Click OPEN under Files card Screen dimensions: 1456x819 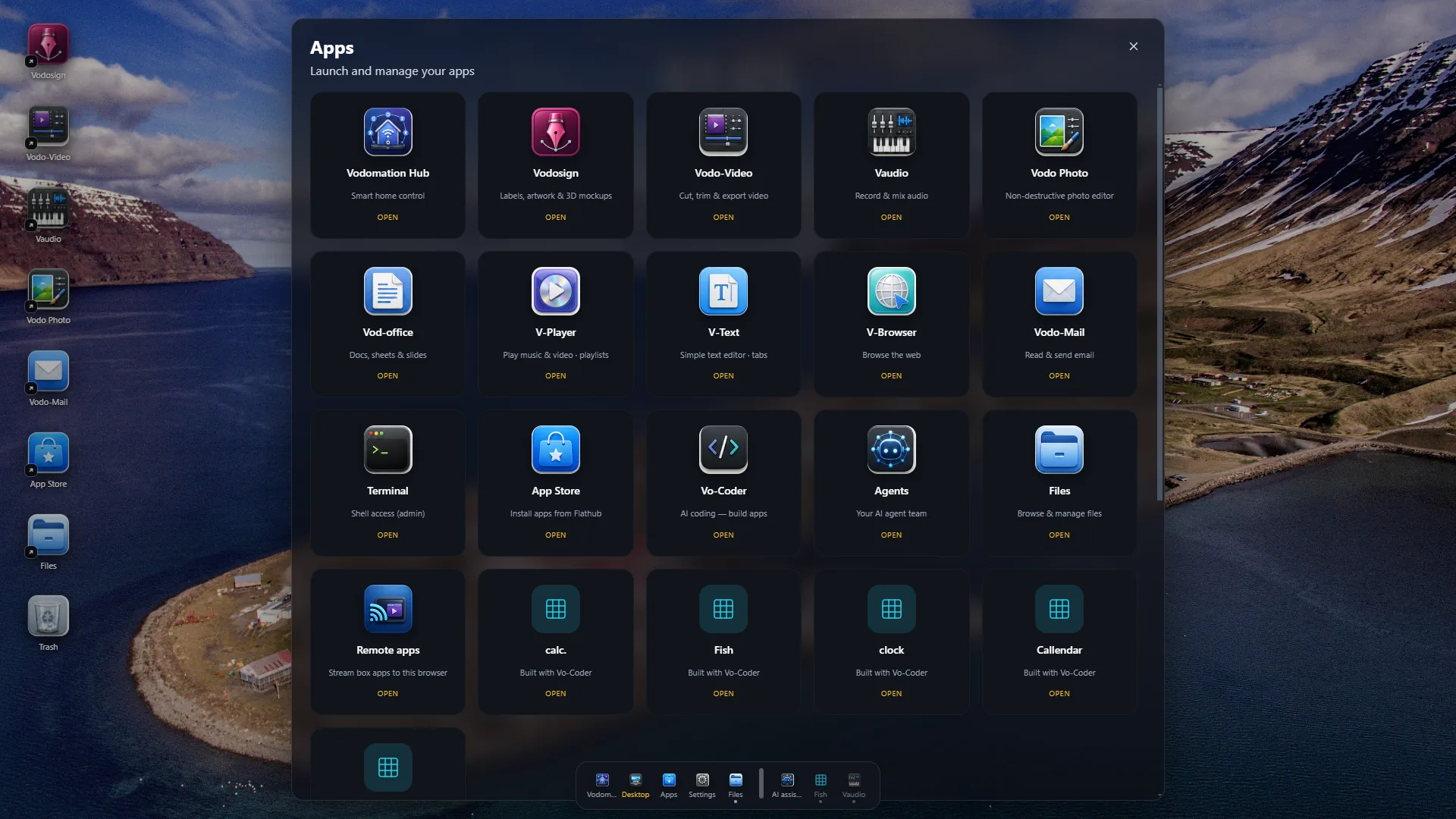(1059, 535)
